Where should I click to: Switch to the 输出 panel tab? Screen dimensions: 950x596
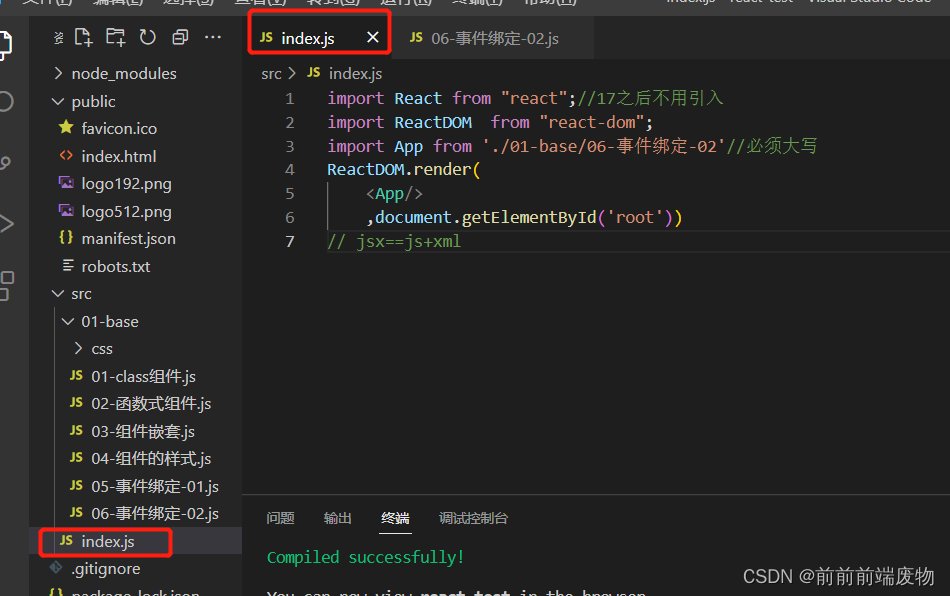(337, 518)
